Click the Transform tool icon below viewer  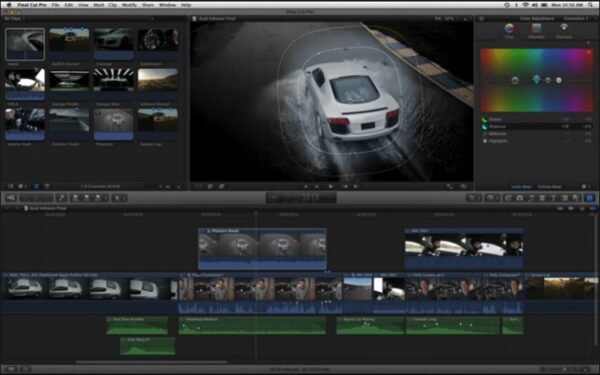point(199,186)
